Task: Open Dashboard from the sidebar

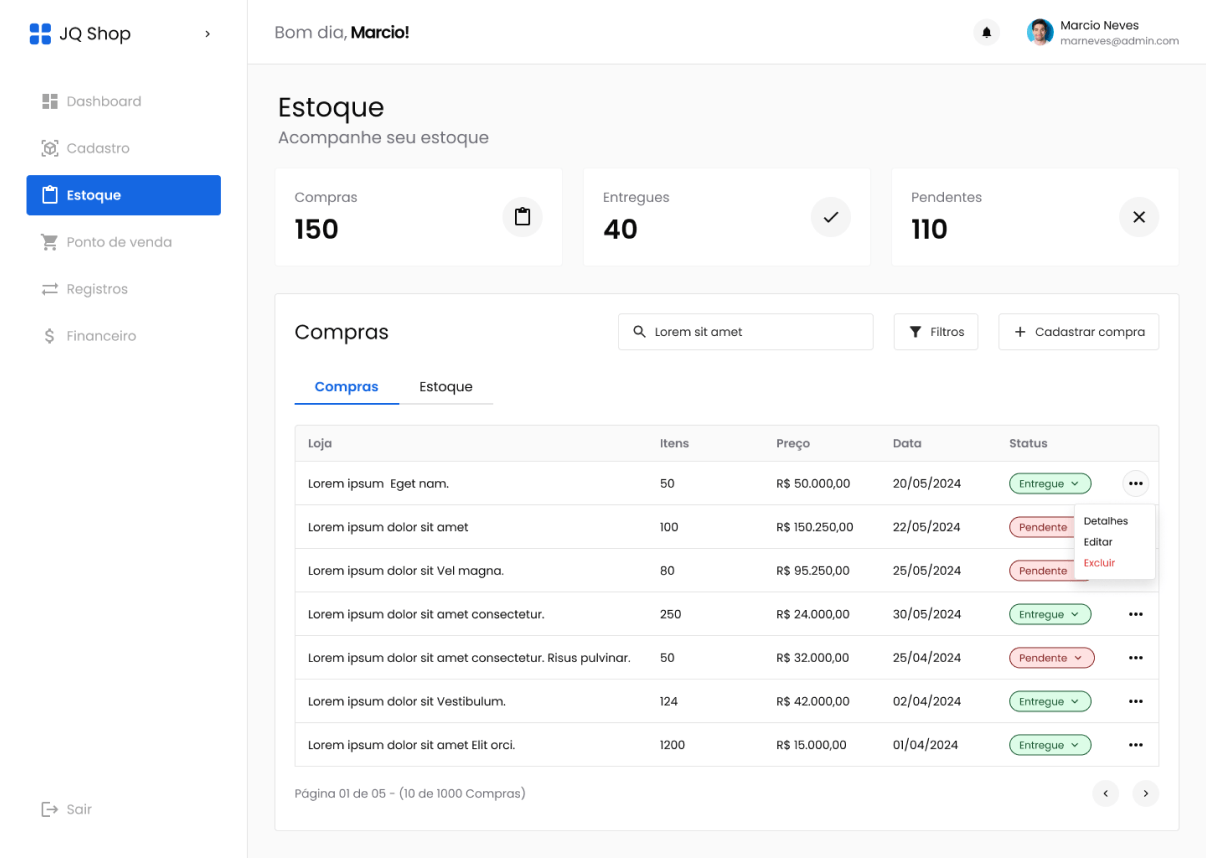Action: [x=103, y=101]
